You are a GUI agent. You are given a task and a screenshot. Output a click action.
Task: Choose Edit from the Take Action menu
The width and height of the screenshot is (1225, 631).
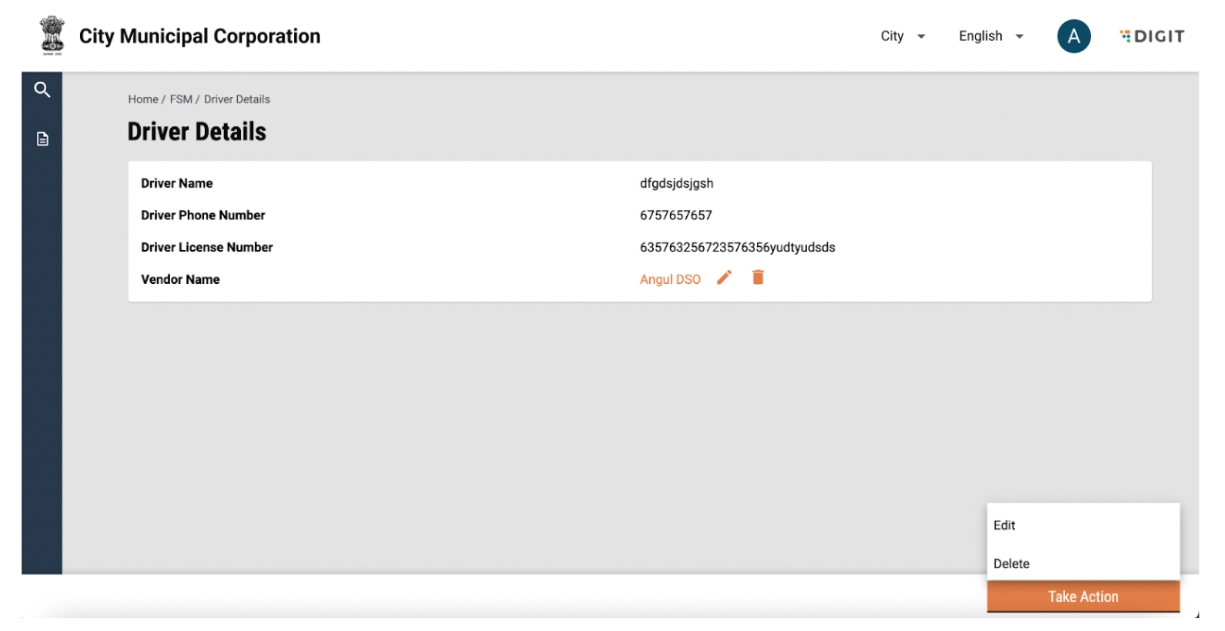pyautogui.click(x=1005, y=525)
